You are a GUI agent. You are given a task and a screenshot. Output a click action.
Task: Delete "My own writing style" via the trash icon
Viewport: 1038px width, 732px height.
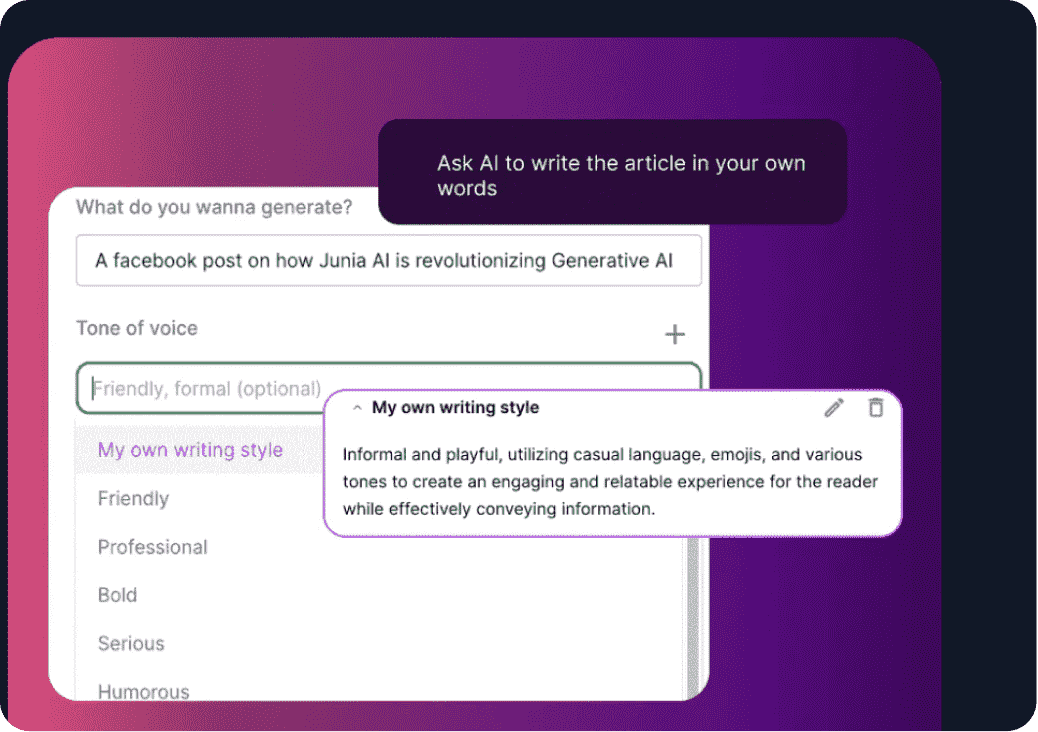click(875, 407)
